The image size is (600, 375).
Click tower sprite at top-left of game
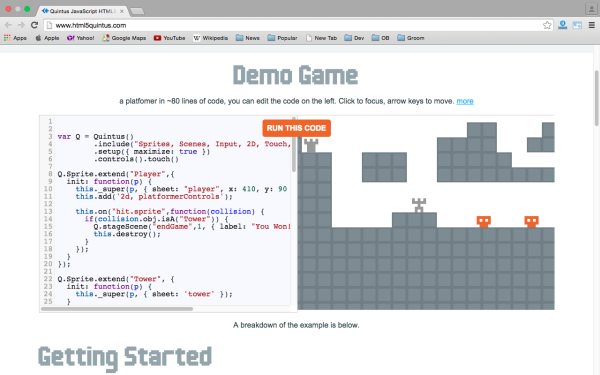click(311, 145)
